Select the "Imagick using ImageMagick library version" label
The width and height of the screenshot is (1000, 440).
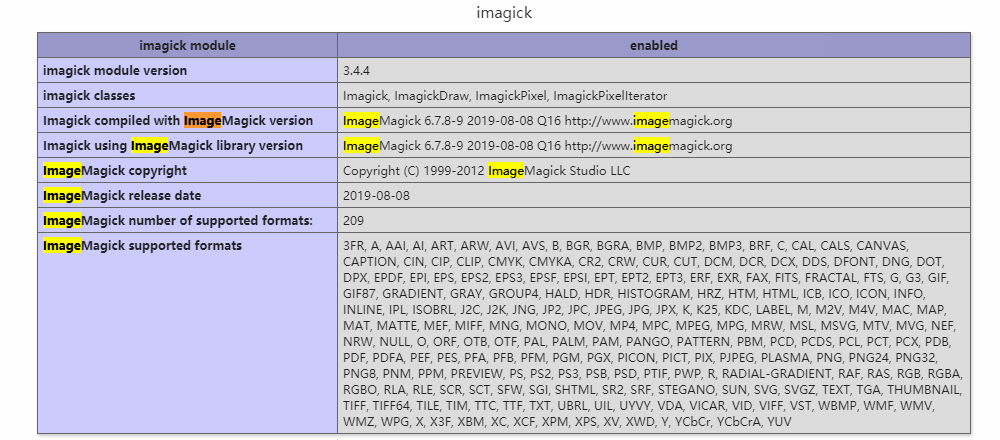click(173, 146)
